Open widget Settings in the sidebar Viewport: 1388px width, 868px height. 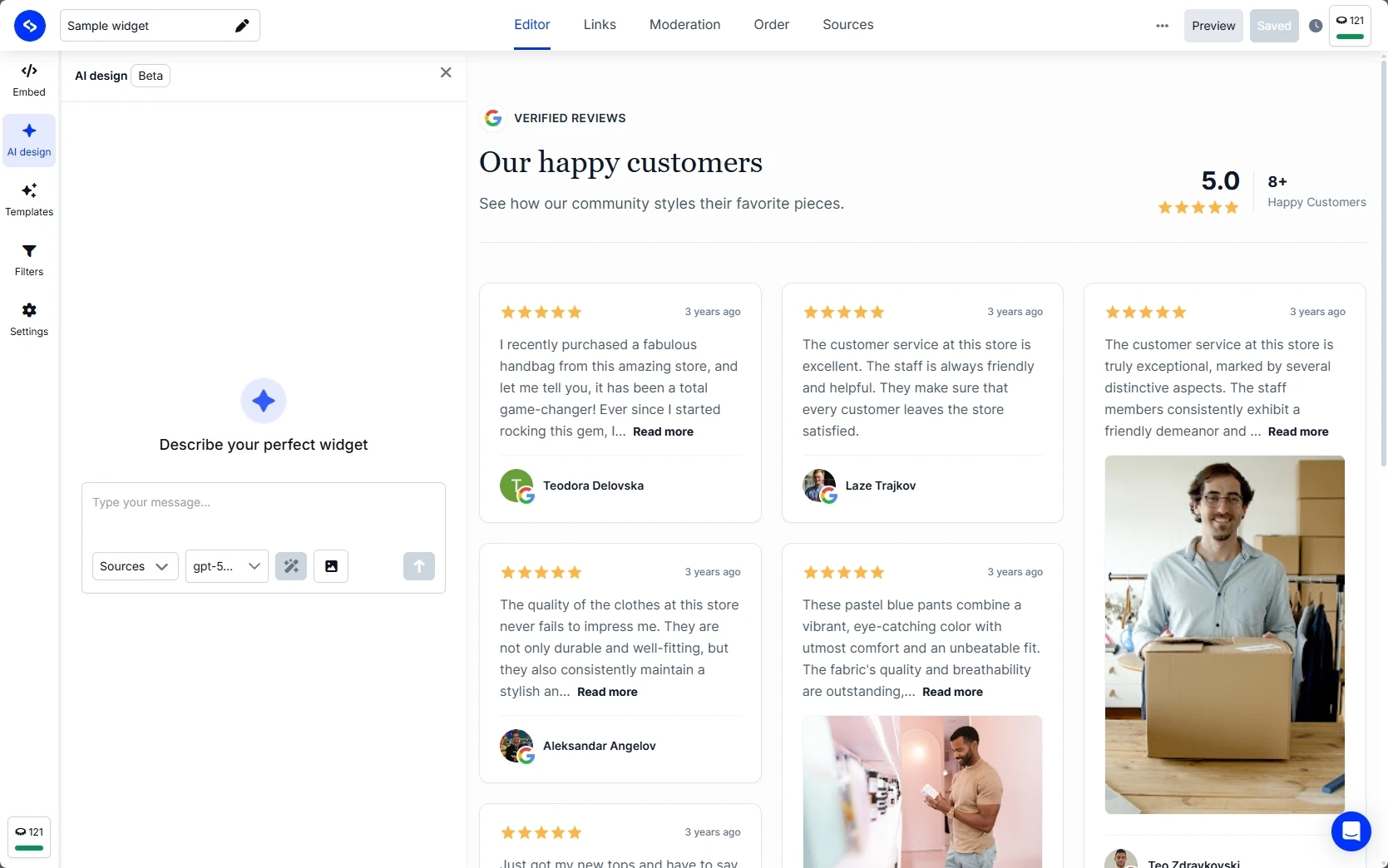(x=29, y=320)
